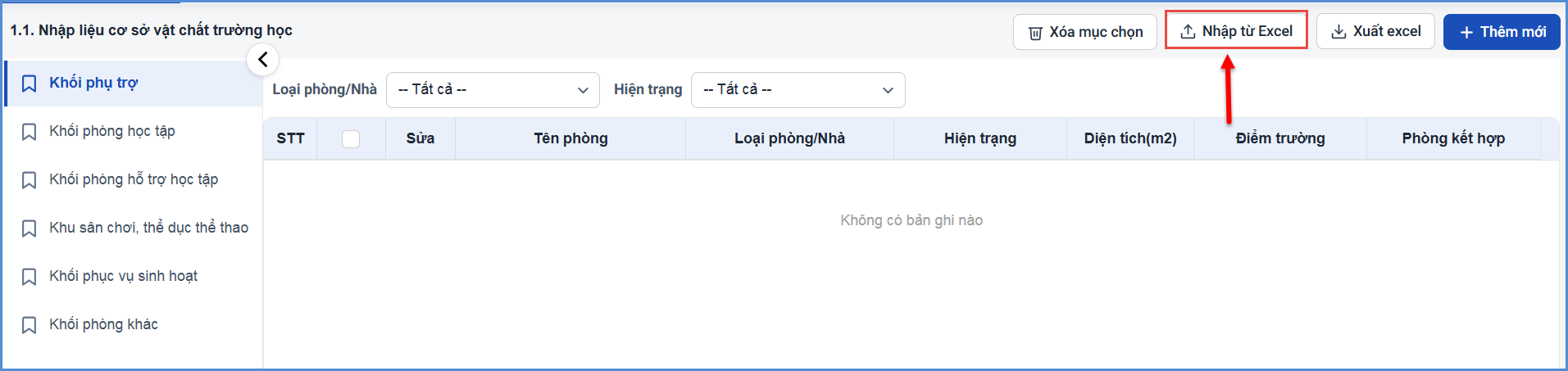
Task: Click the Tên phòng column header
Action: pyautogui.click(x=570, y=138)
